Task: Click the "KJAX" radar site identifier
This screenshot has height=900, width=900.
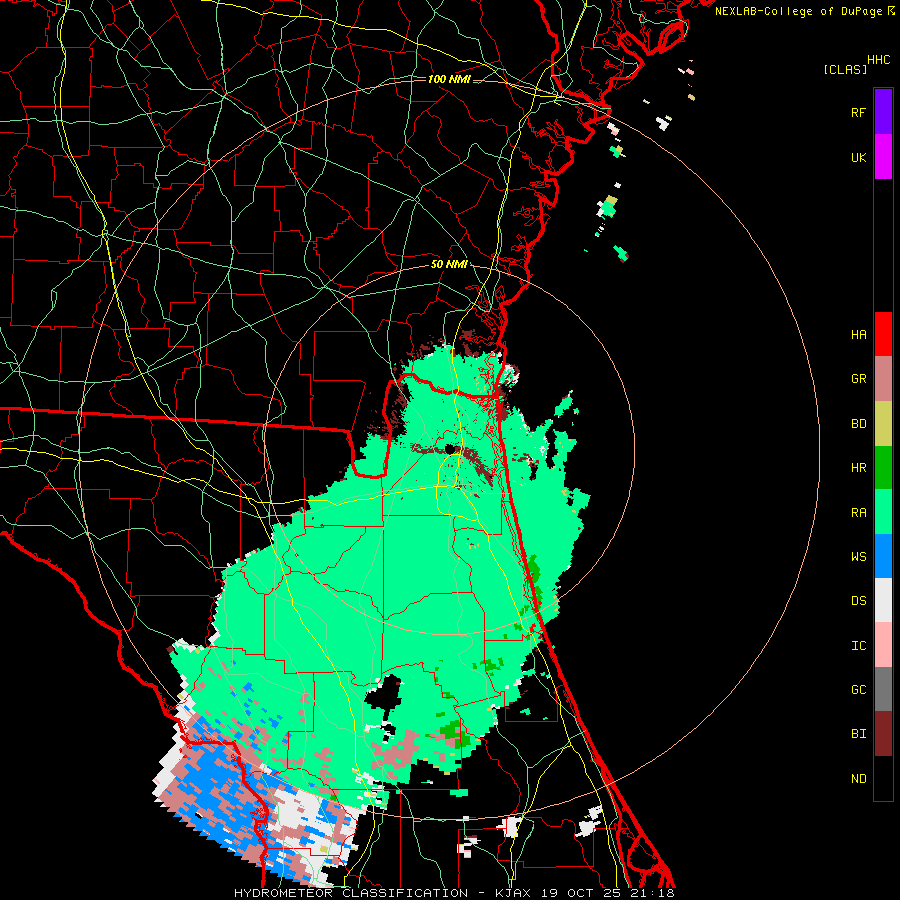Action: 512,893
